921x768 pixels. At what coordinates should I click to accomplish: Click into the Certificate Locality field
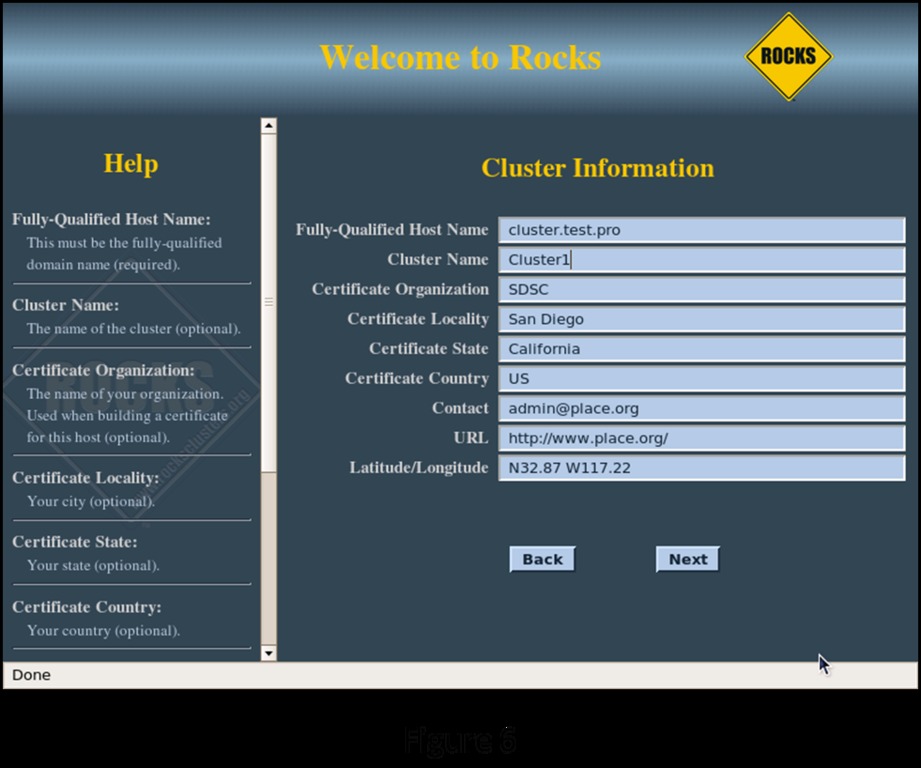point(700,319)
